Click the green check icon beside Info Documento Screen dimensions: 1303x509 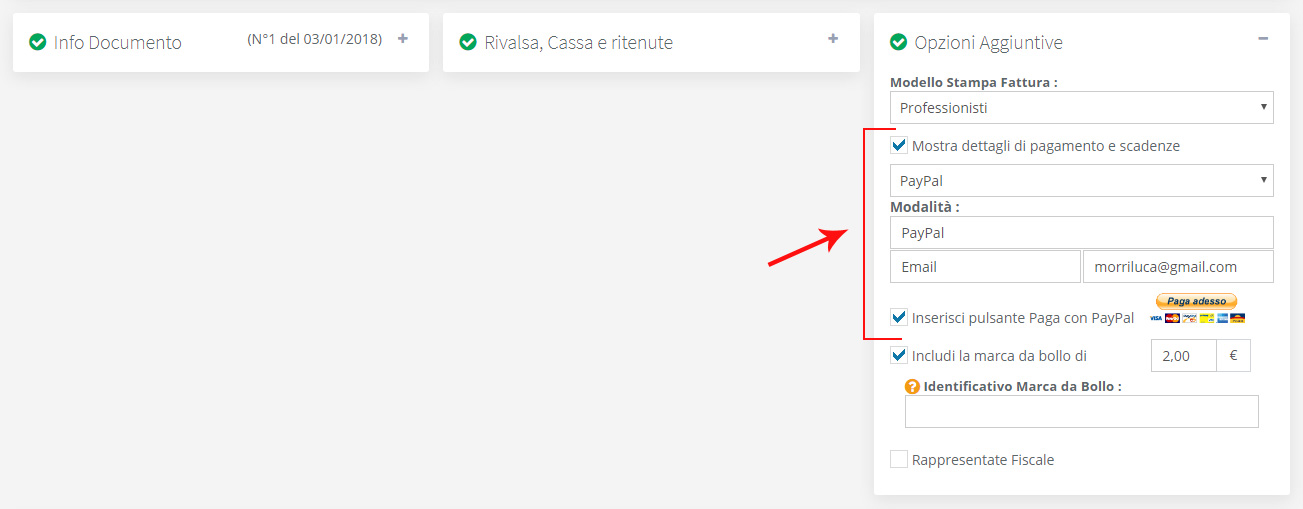coord(38,42)
